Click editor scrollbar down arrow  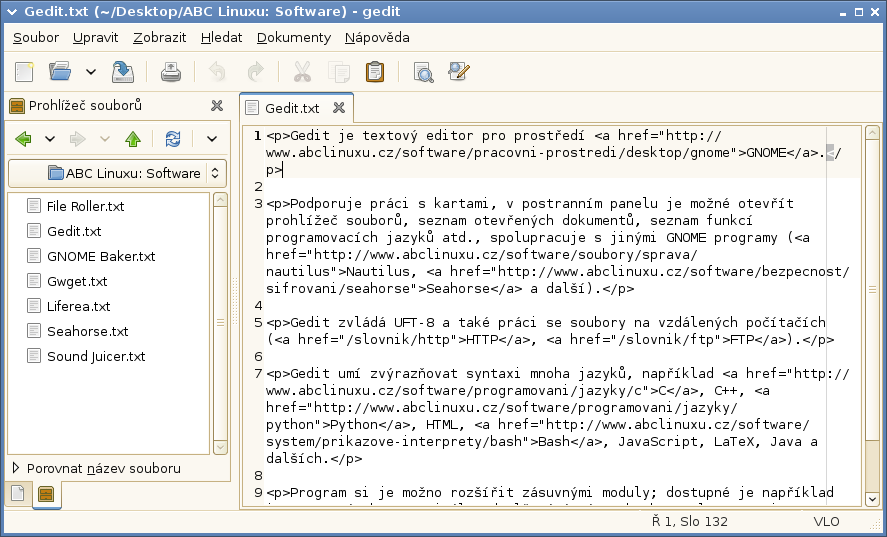(872, 499)
